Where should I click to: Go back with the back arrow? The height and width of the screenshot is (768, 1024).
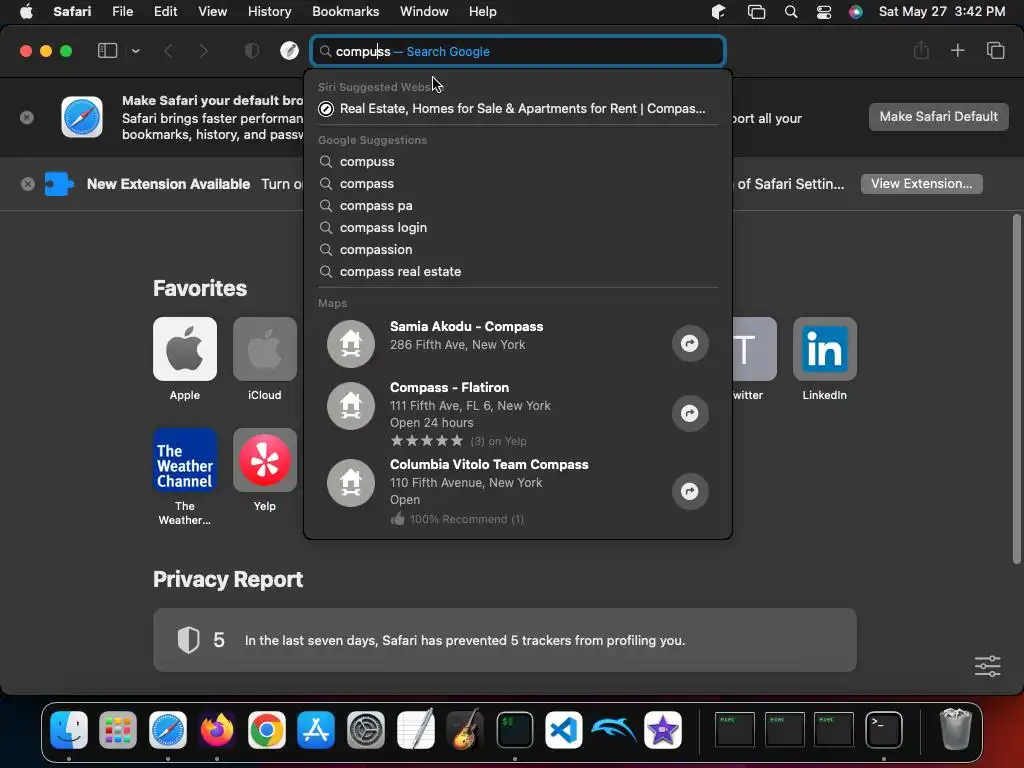pyautogui.click(x=168, y=51)
